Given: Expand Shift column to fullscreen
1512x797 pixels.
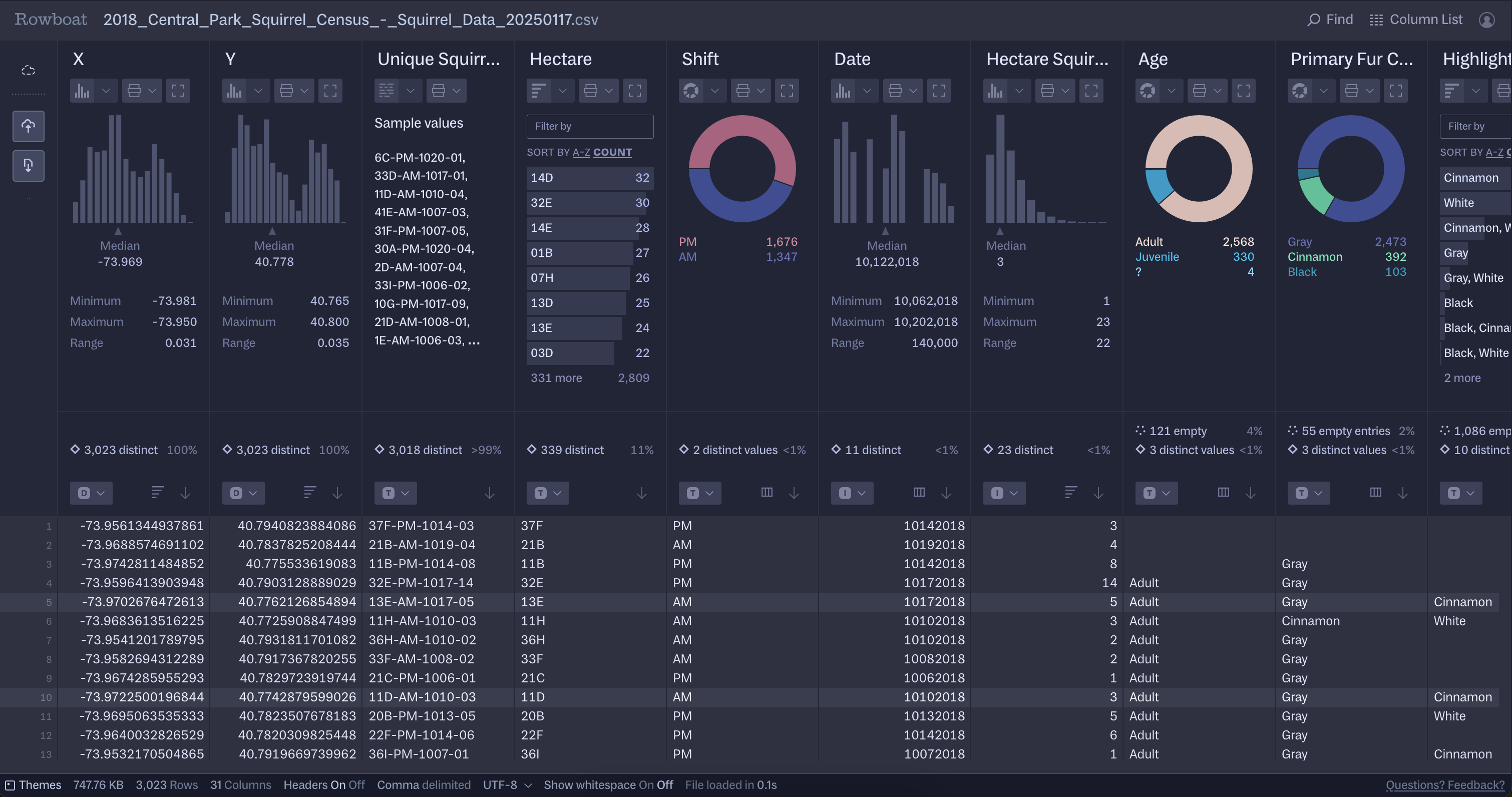Looking at the screenshot, I should (787, 91).
